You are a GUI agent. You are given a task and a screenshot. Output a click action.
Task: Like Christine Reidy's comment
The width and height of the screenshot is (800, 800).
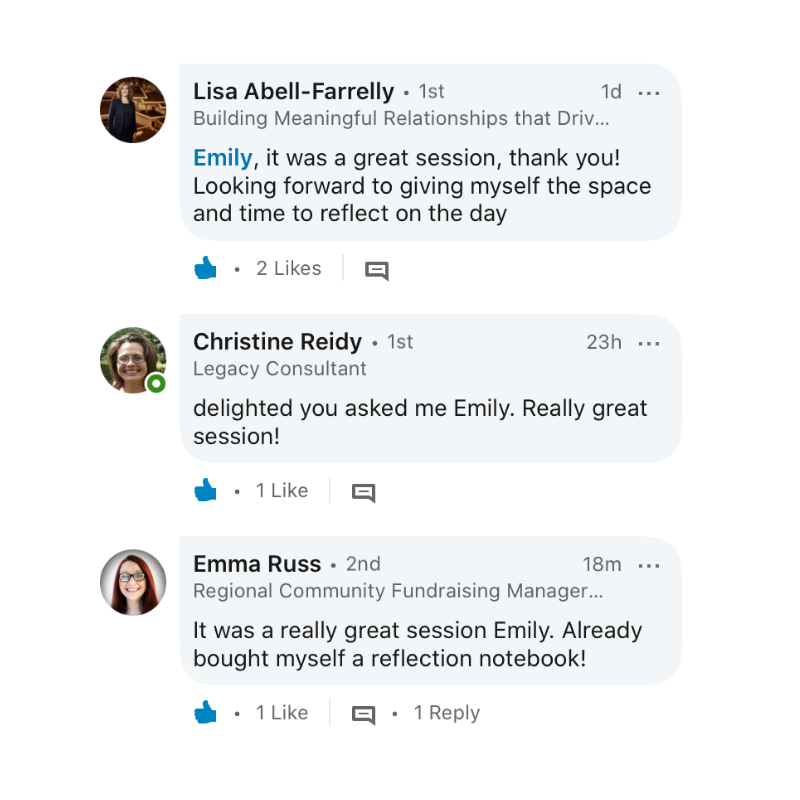[206, 490]
